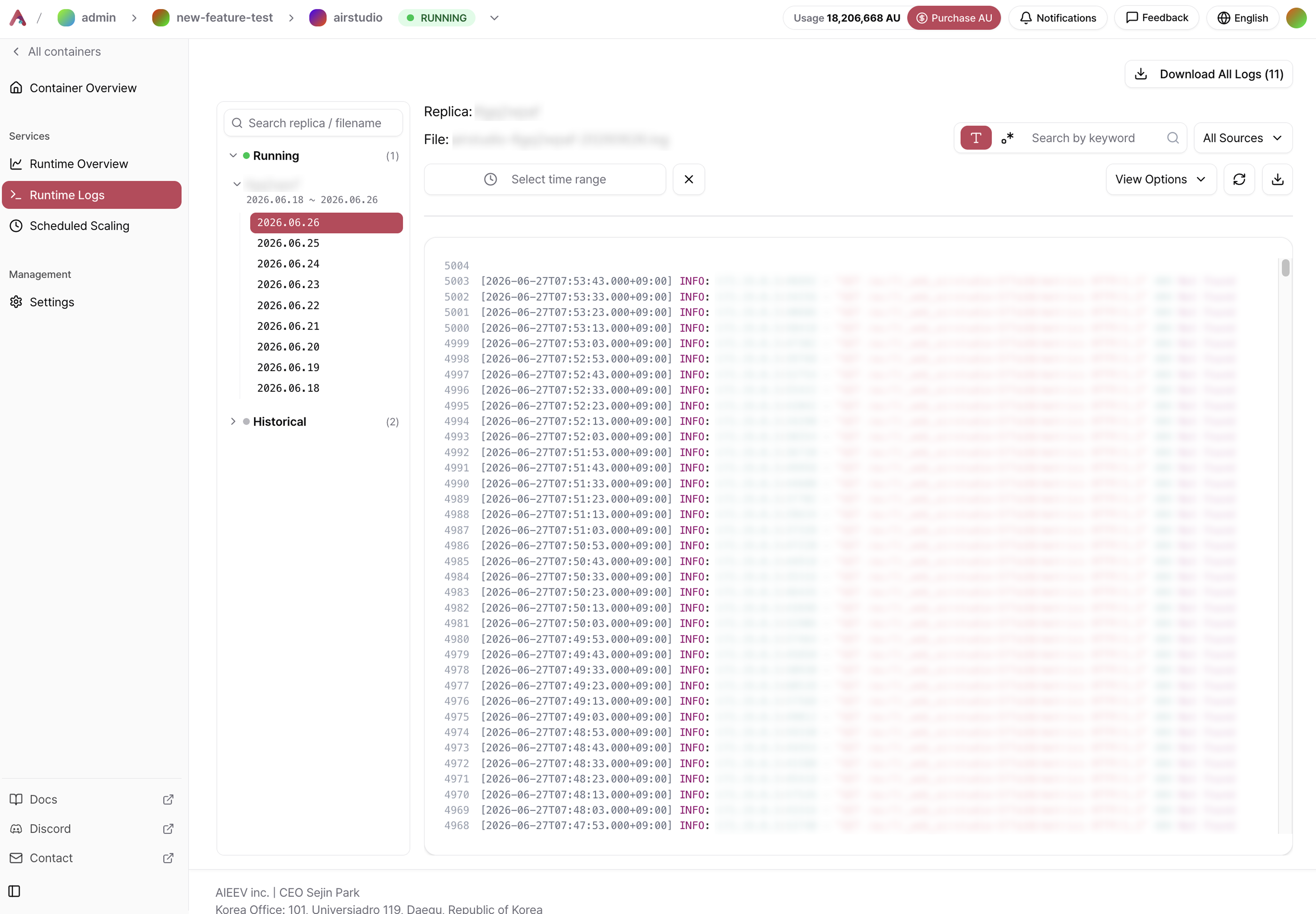Click log line 5003 timestamp
Viewport: 1316px width, 914px height.
576,281
